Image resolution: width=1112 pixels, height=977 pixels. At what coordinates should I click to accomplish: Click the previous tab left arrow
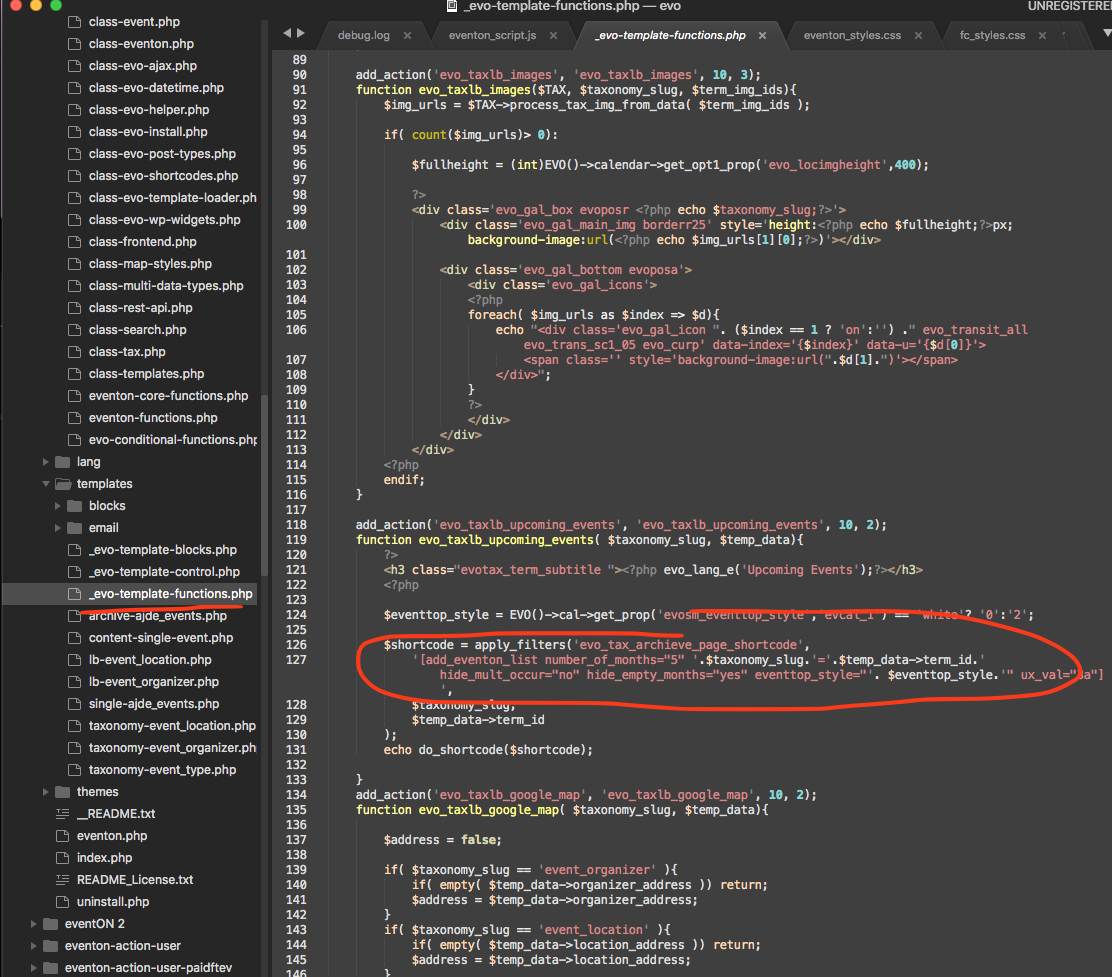coord(287,33)
